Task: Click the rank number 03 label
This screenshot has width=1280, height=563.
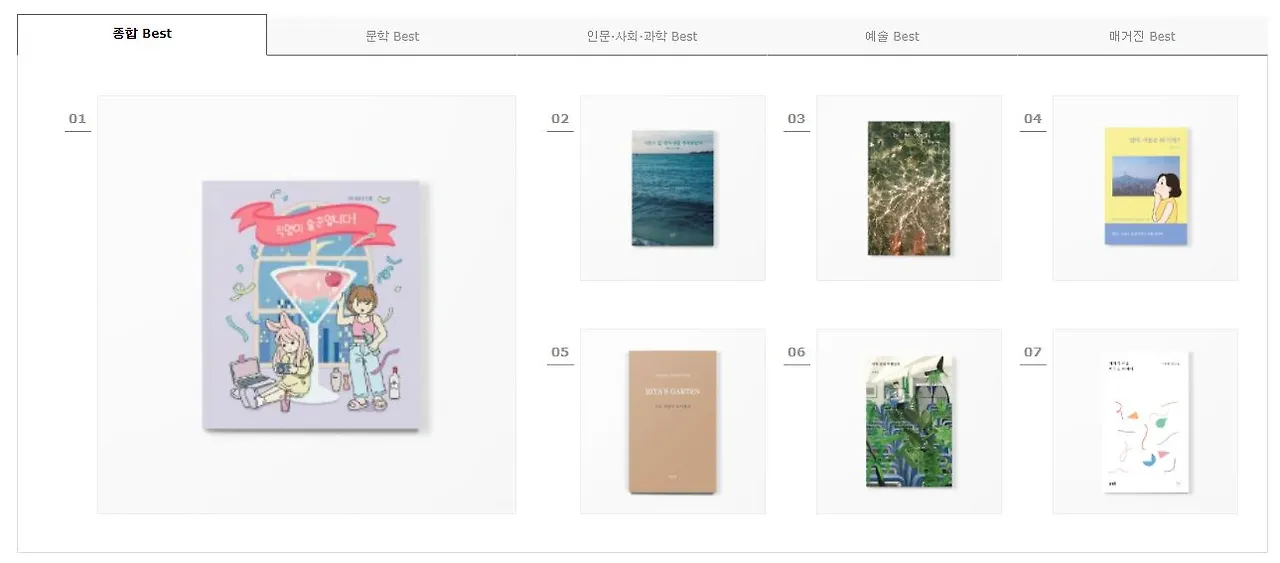Action: 796,119
